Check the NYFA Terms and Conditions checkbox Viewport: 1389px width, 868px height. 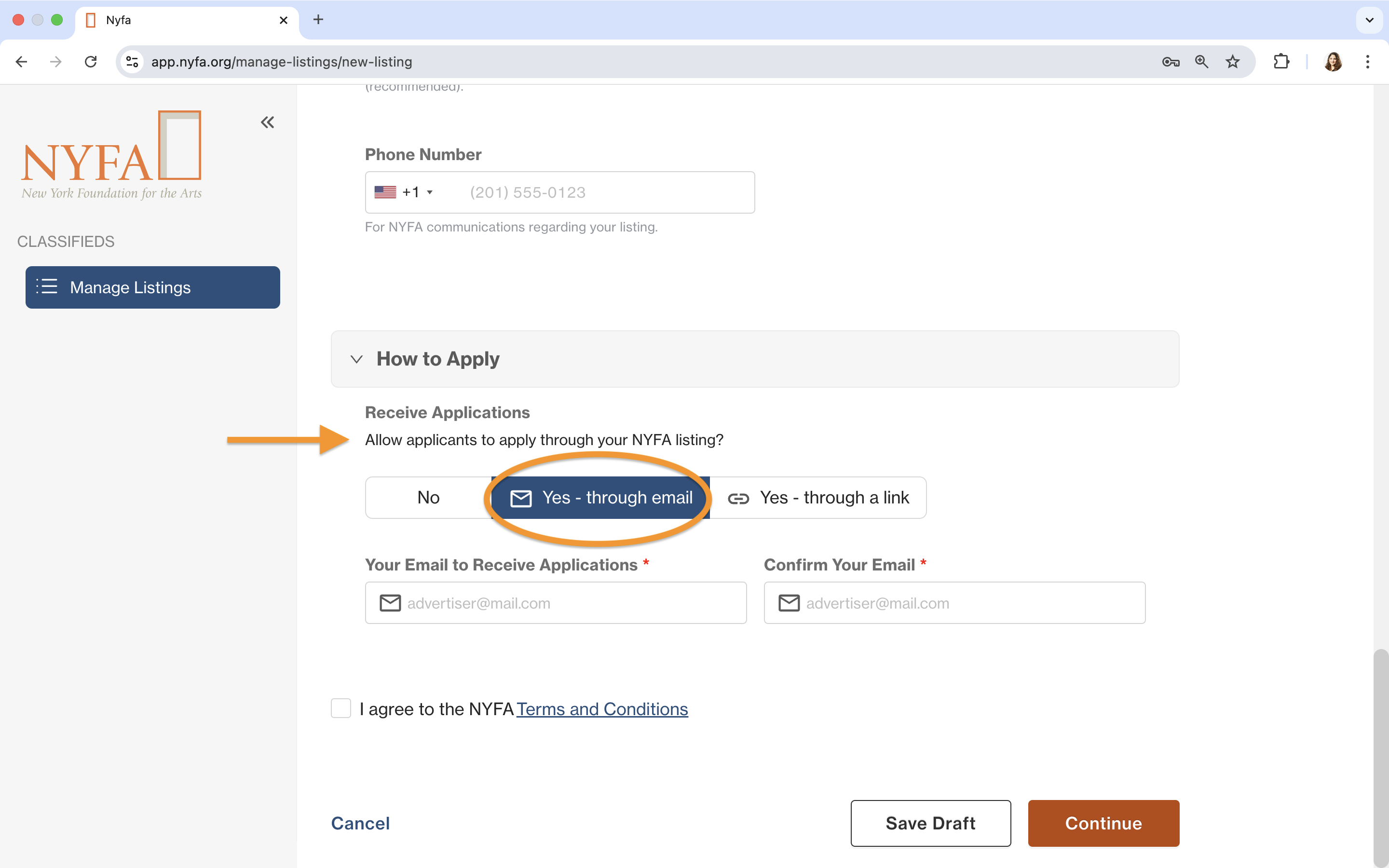click(x=341, y=708)
